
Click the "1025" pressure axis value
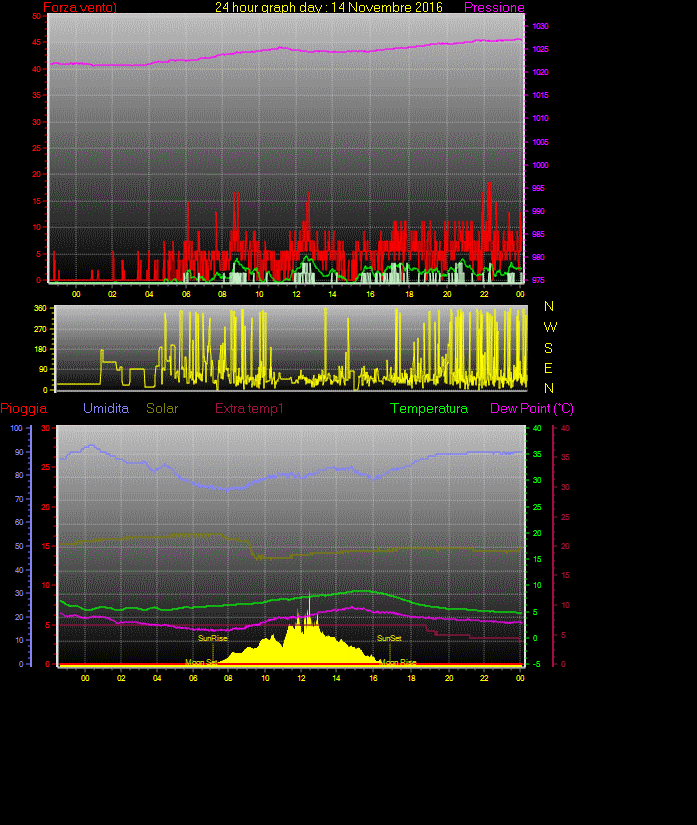(x=540, y=49)
